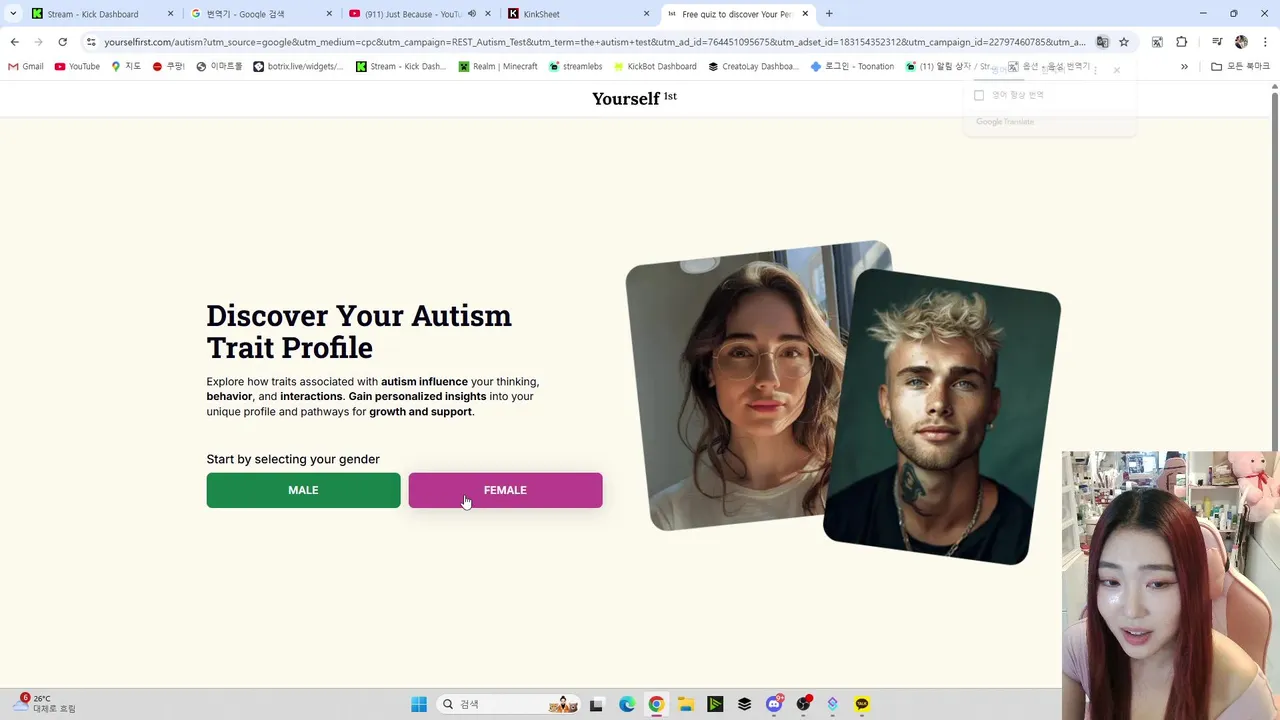
Task: Open Microsoft Edge from the taskbar
Action: (x=627, y=704)
